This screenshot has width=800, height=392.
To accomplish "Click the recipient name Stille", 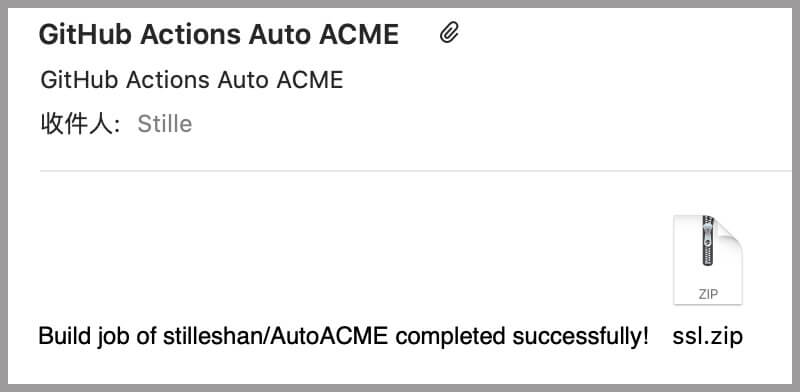I will pos(165,124).
